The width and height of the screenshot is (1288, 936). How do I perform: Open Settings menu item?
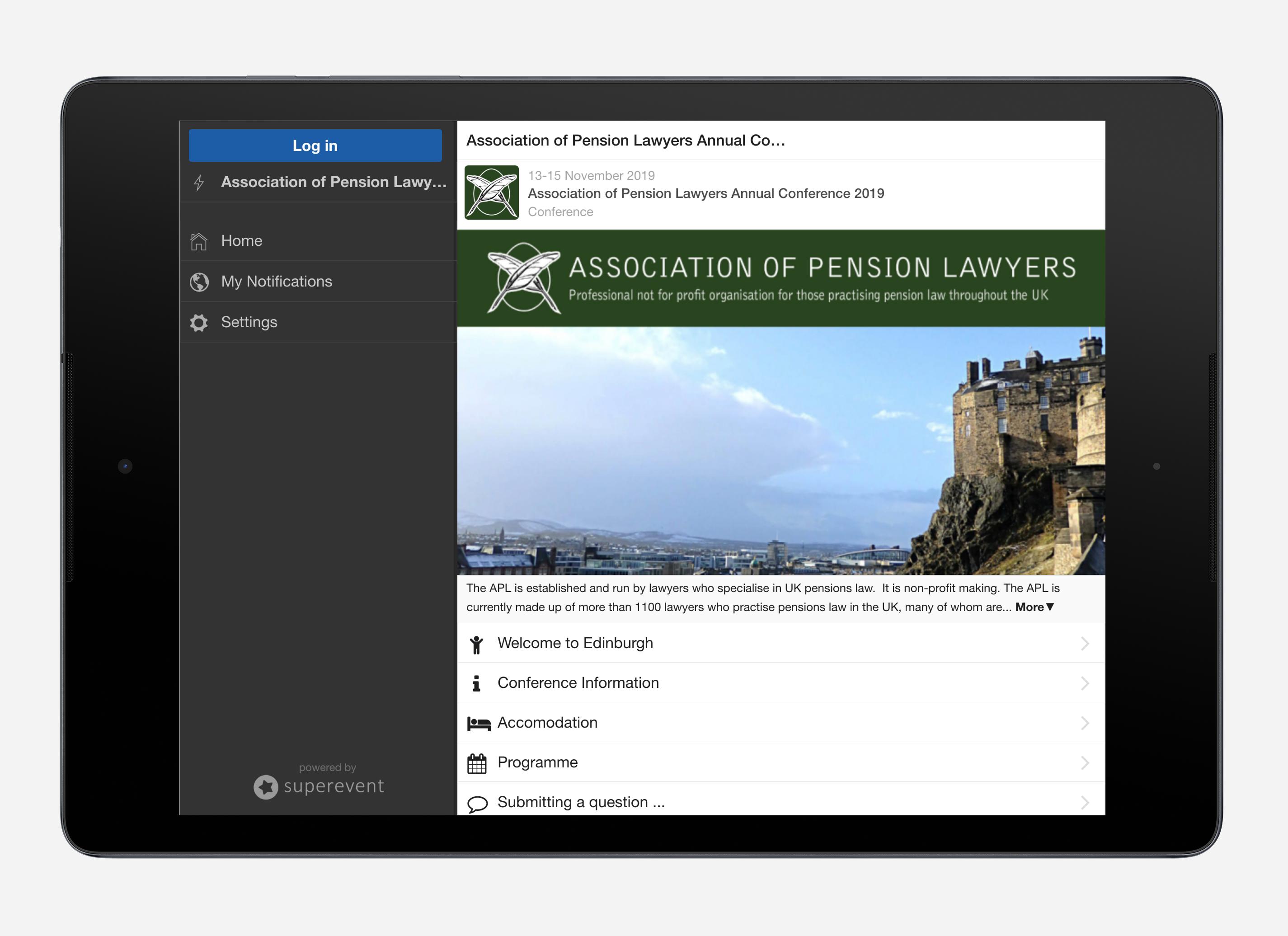(318, 322)
